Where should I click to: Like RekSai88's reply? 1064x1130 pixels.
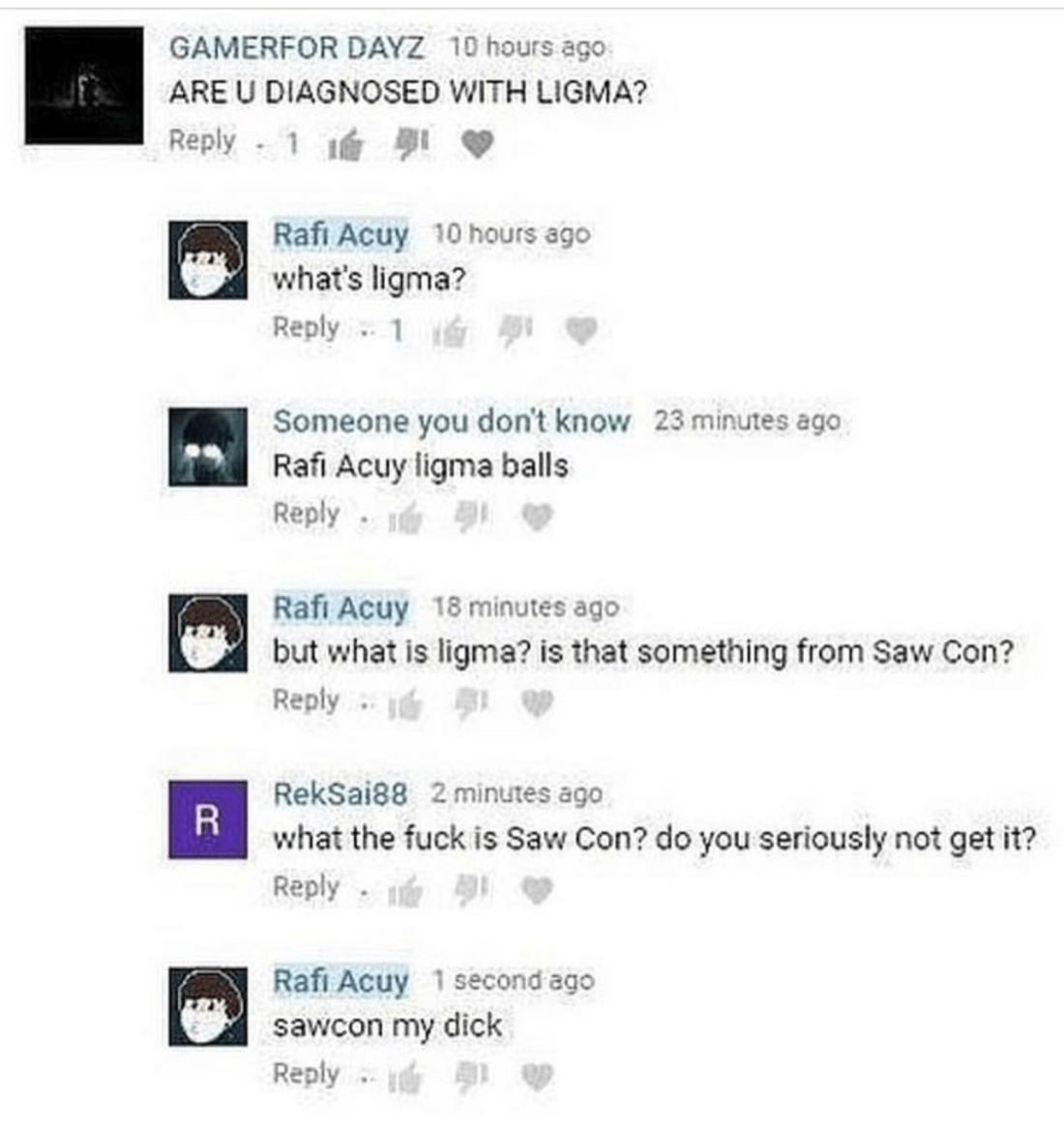click(405, 891)
